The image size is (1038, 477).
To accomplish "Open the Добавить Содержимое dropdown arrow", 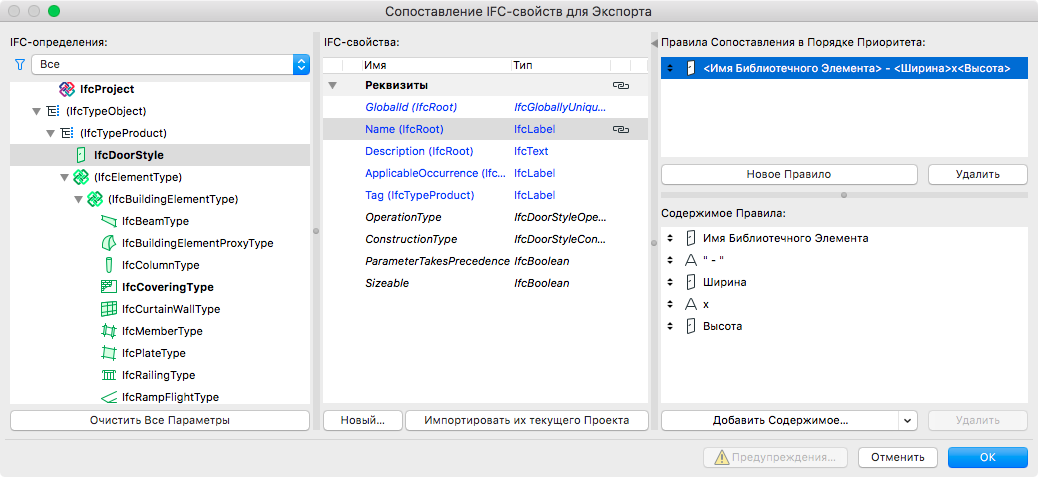I will point(908,421).
